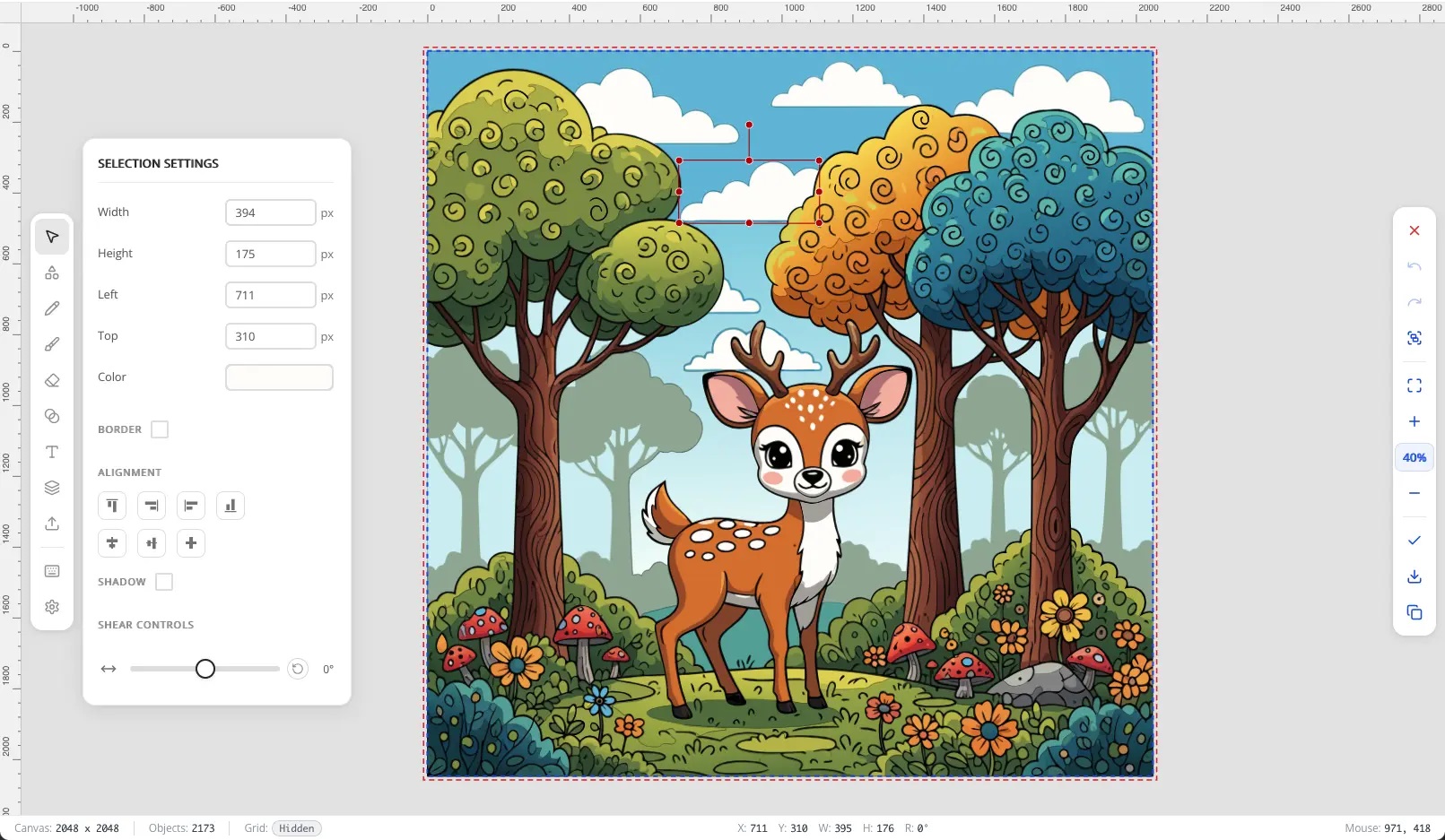Open settings gear in left toolbar
Image resolution: width=1445 pixels, height=840 pixels.
point(52,607)
